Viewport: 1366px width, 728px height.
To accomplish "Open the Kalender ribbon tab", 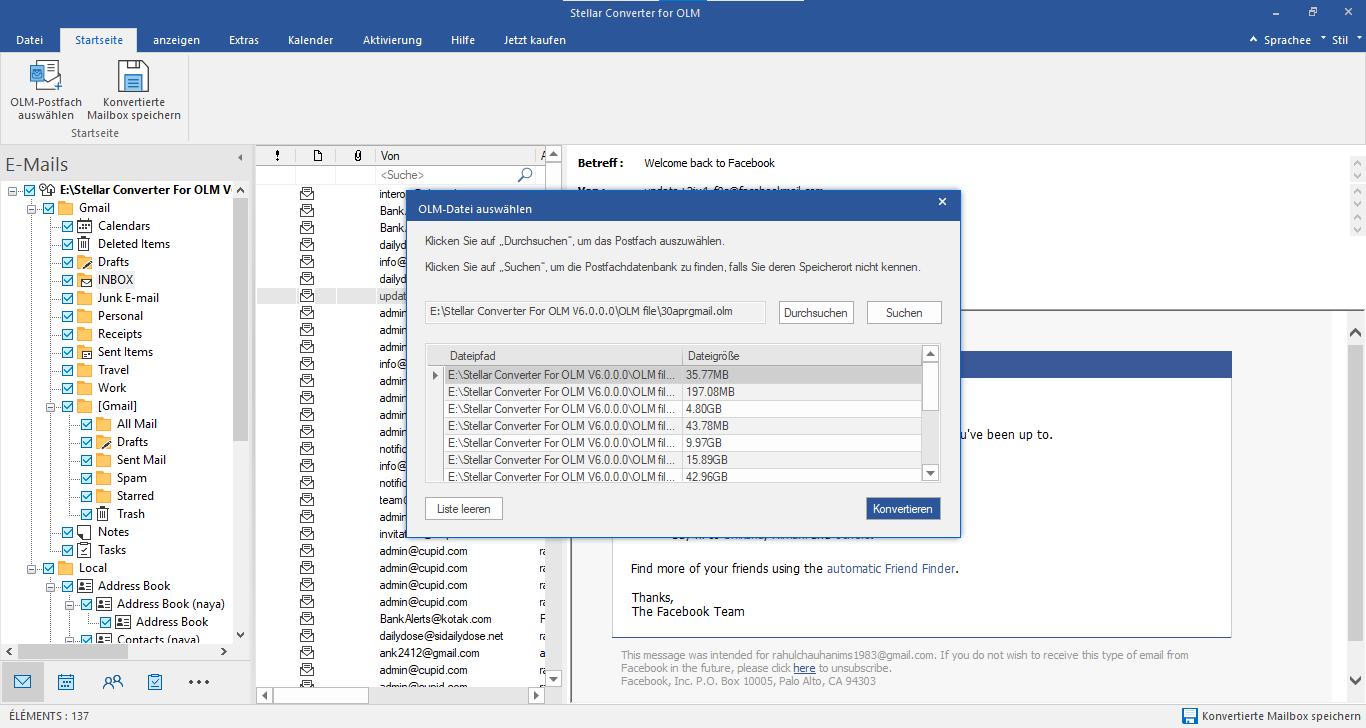I will pyautogui.click(x=310, y=40).
